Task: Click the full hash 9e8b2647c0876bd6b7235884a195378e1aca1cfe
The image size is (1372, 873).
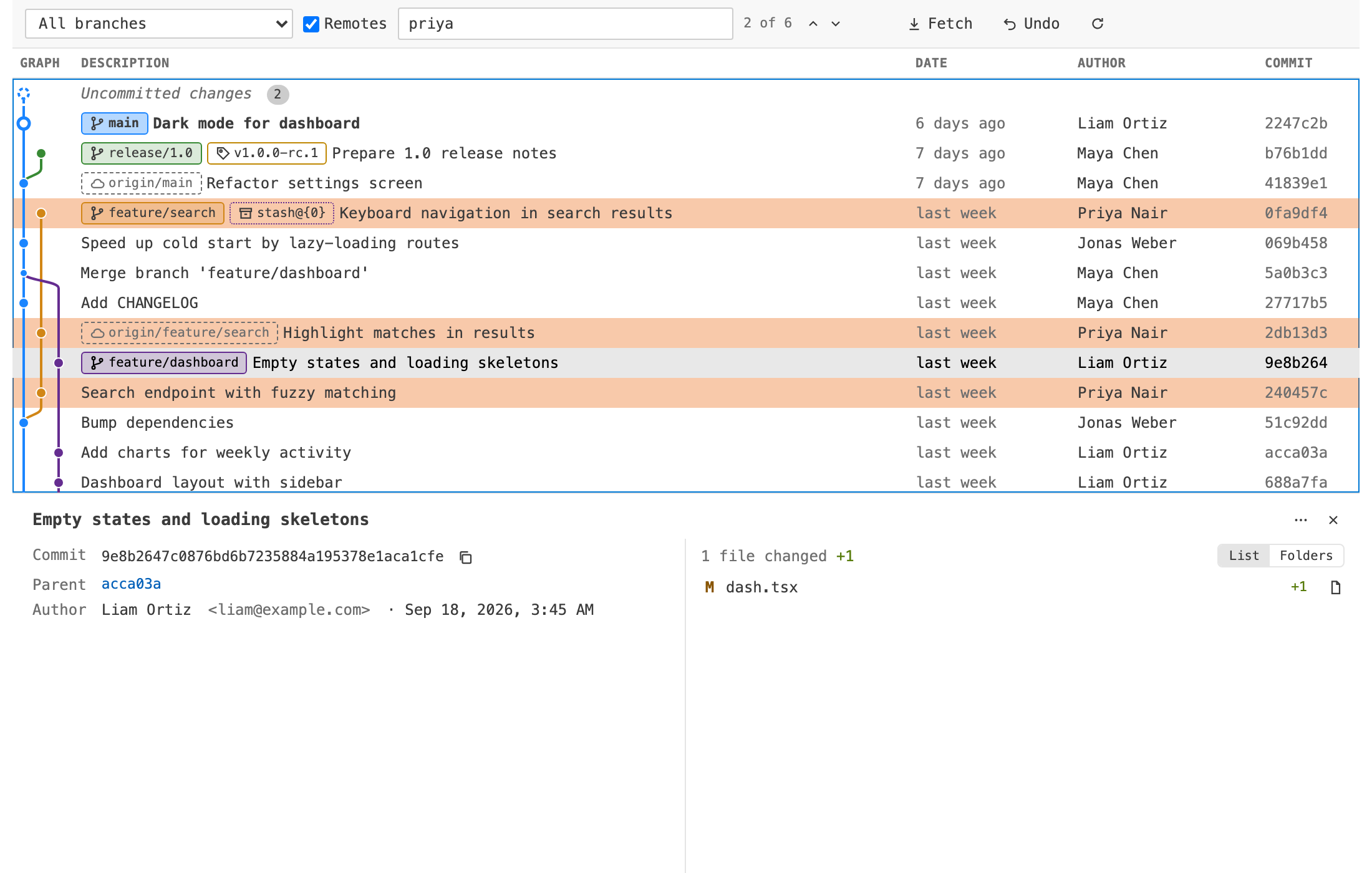Action: [273, 556]
